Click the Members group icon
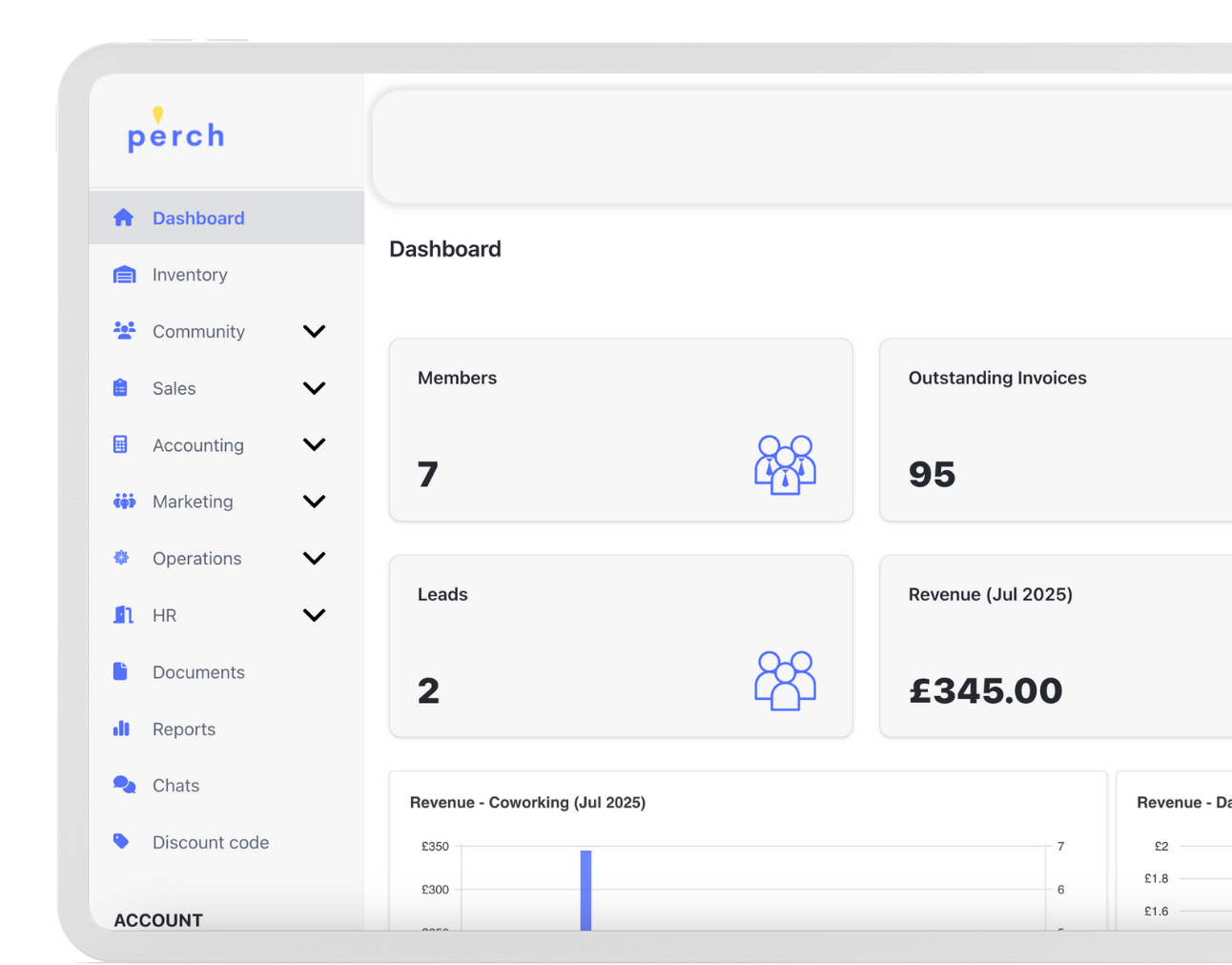 pyautogui.click(x=784, y=464)
